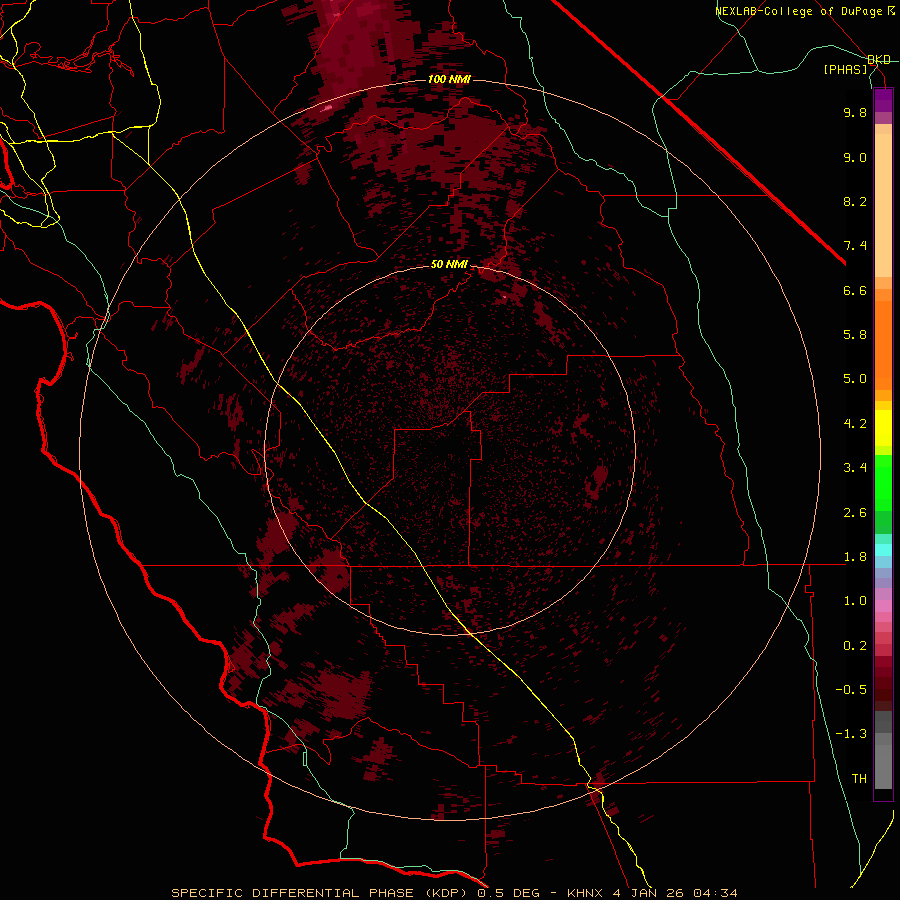Click the -0.5 scale value

851,690
